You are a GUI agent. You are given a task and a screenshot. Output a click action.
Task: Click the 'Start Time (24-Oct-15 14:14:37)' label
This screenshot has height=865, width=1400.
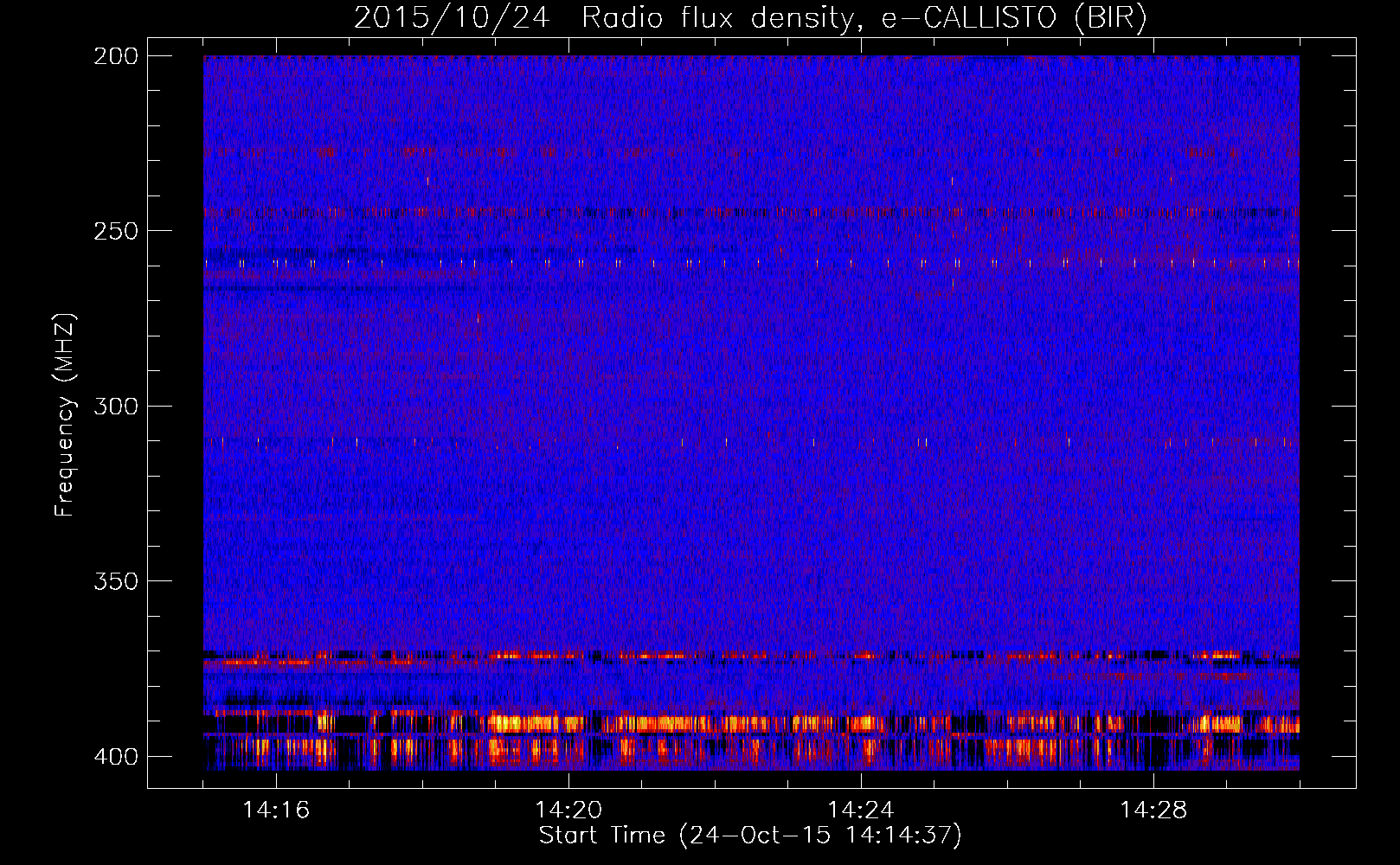(750, 836)
